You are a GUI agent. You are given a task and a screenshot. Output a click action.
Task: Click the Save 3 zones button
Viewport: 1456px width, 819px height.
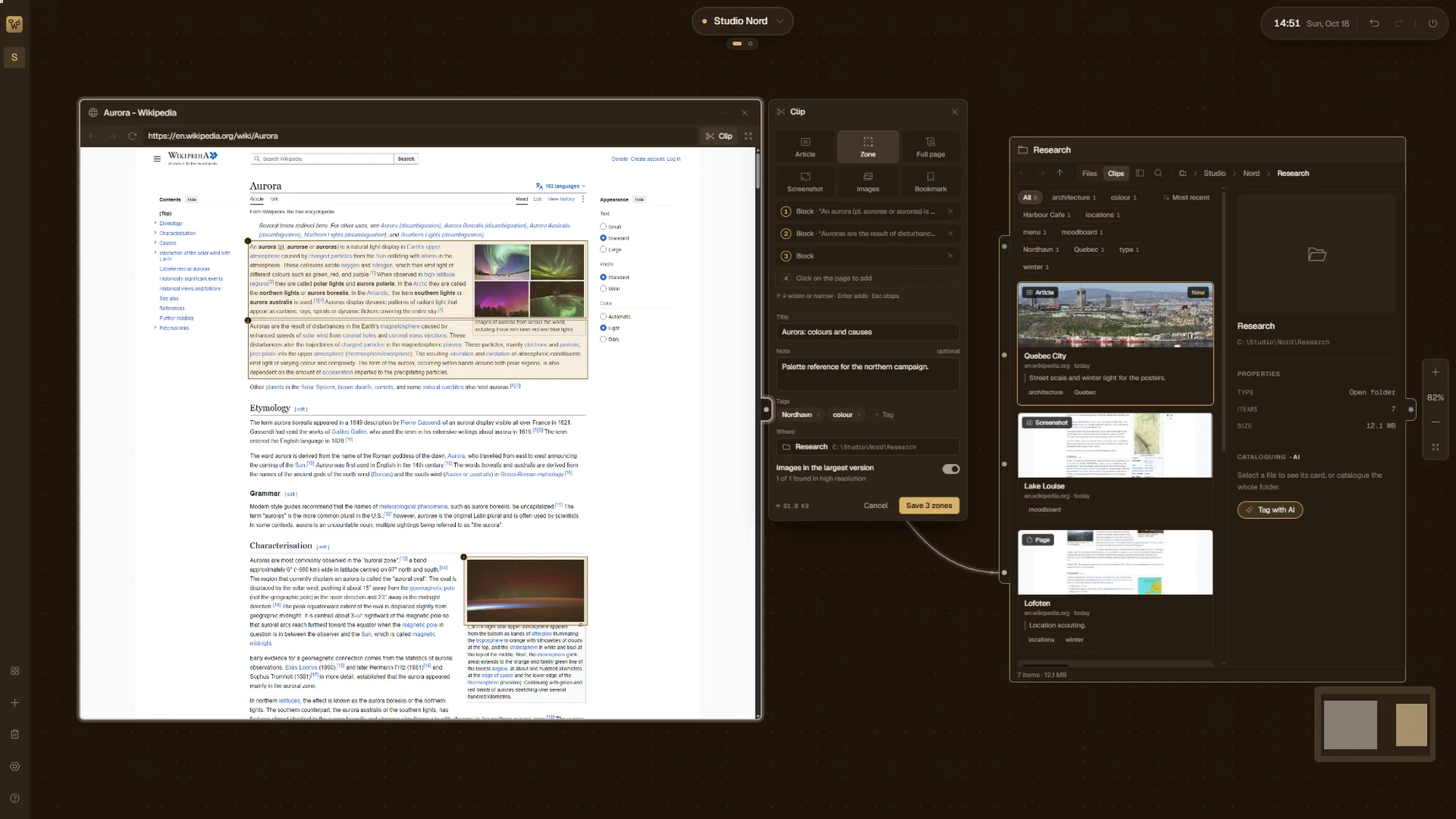point(929,505)
